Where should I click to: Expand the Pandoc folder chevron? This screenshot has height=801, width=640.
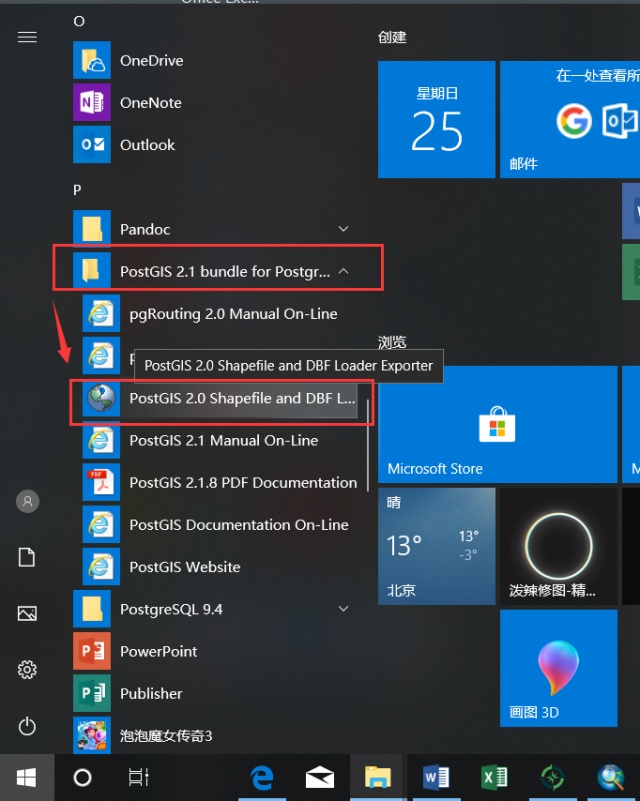343,229
